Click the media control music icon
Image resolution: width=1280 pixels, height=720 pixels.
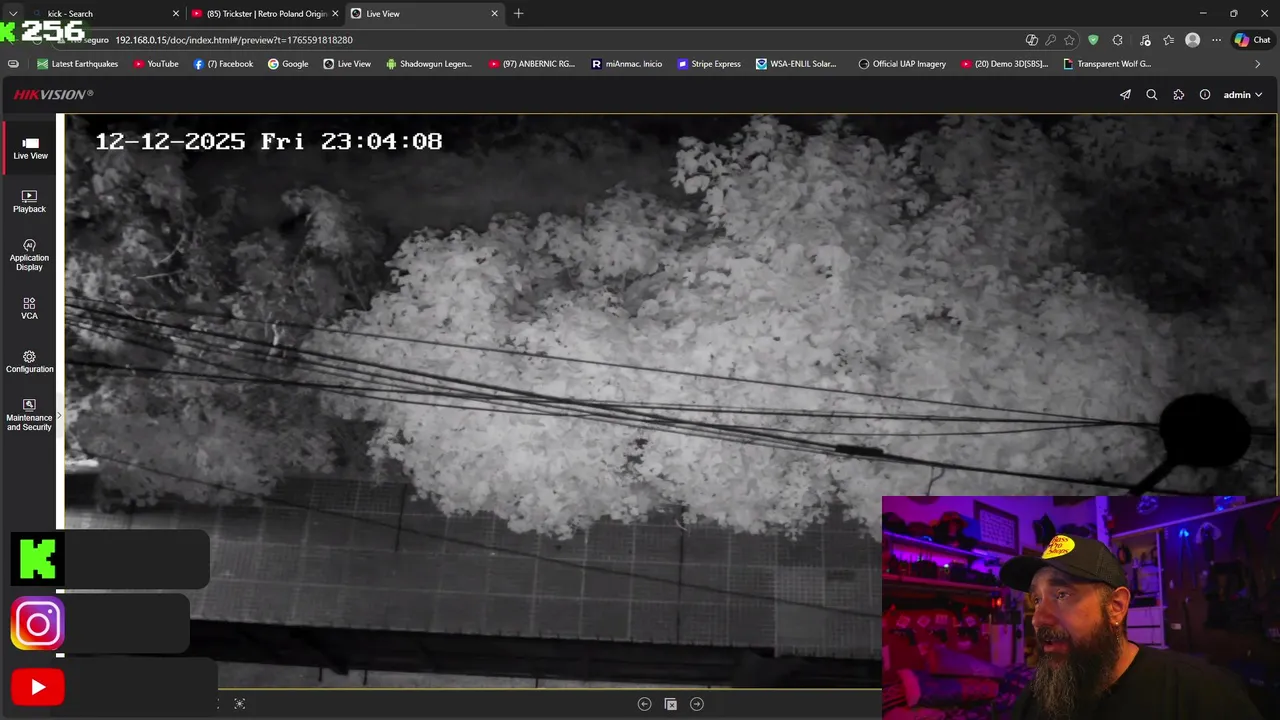1144,40
